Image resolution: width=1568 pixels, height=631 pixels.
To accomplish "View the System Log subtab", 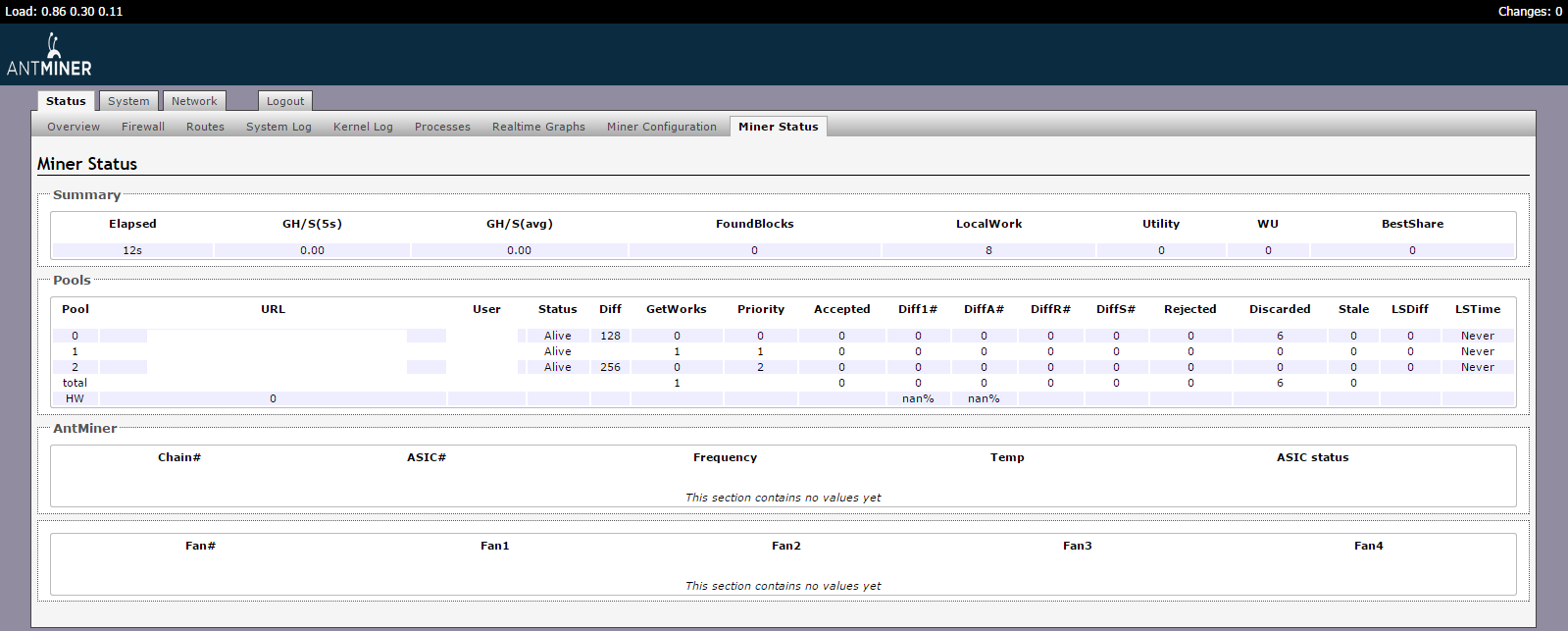I will tap(278, 127).
